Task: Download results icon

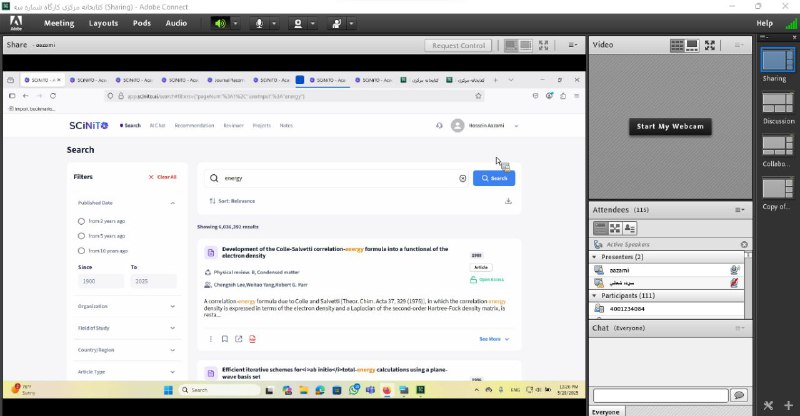Action: (x=508, y=201)
